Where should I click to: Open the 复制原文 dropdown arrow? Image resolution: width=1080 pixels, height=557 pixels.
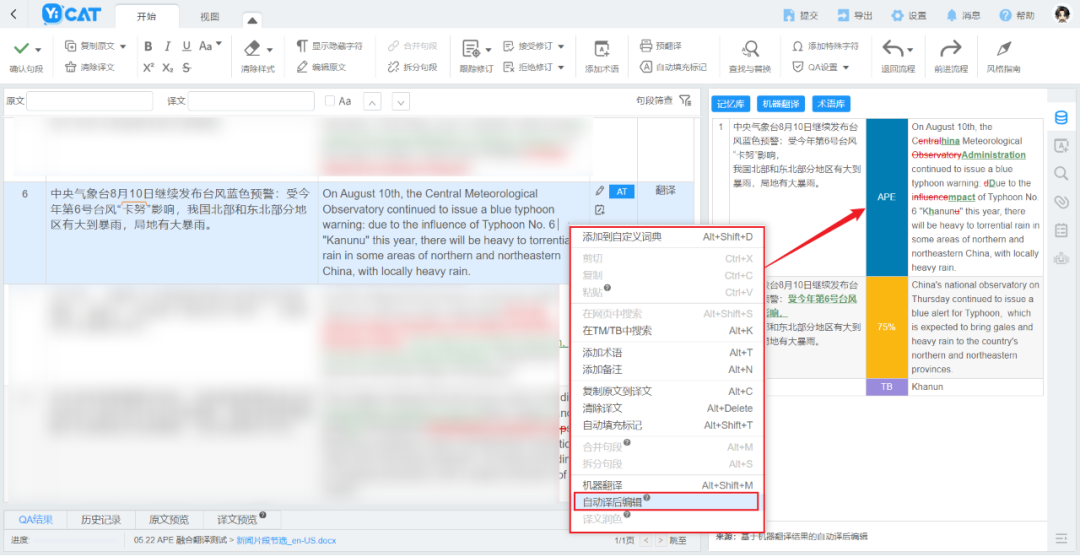[x=123, y=47]
